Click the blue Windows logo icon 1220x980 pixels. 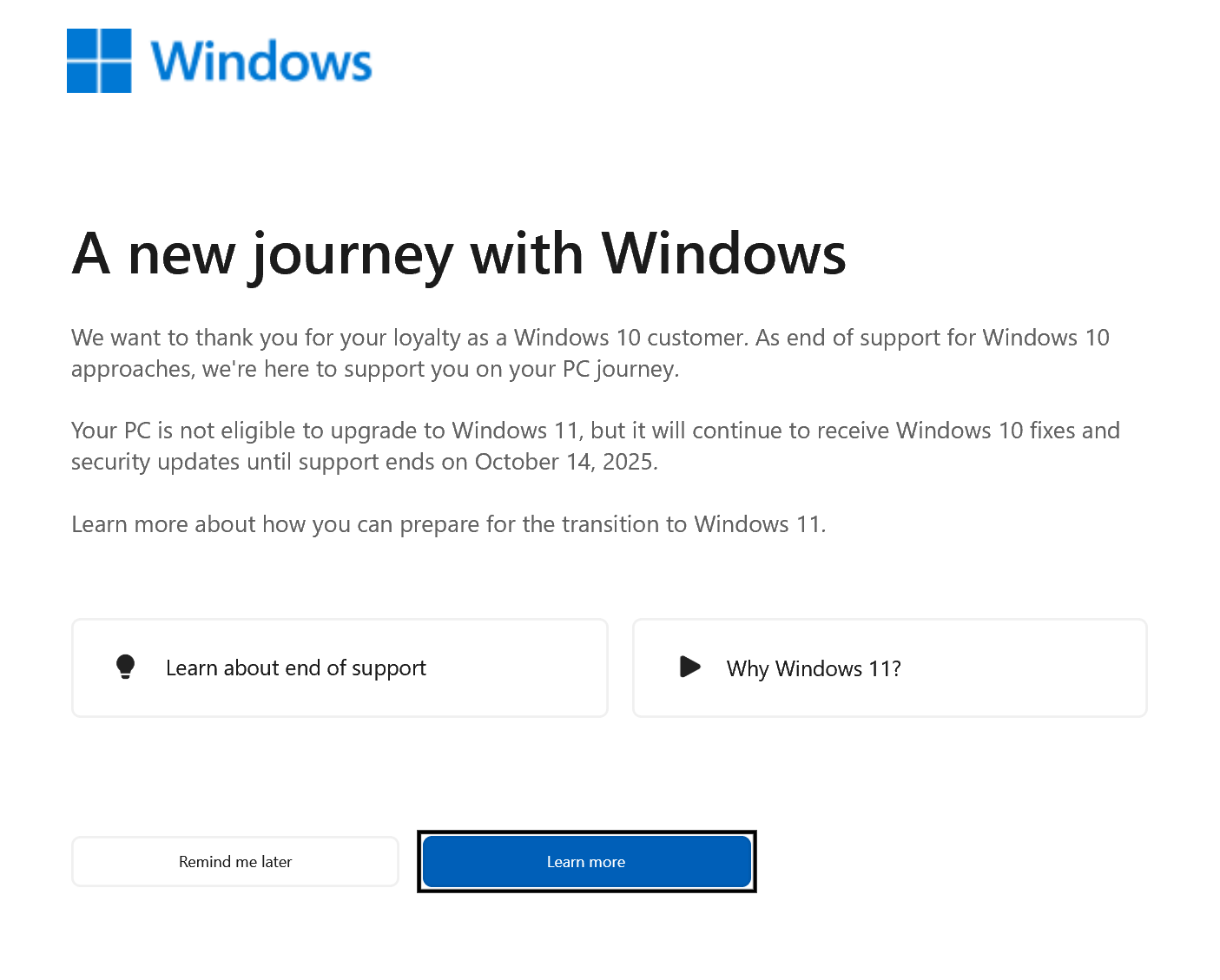tap(99, 61)
